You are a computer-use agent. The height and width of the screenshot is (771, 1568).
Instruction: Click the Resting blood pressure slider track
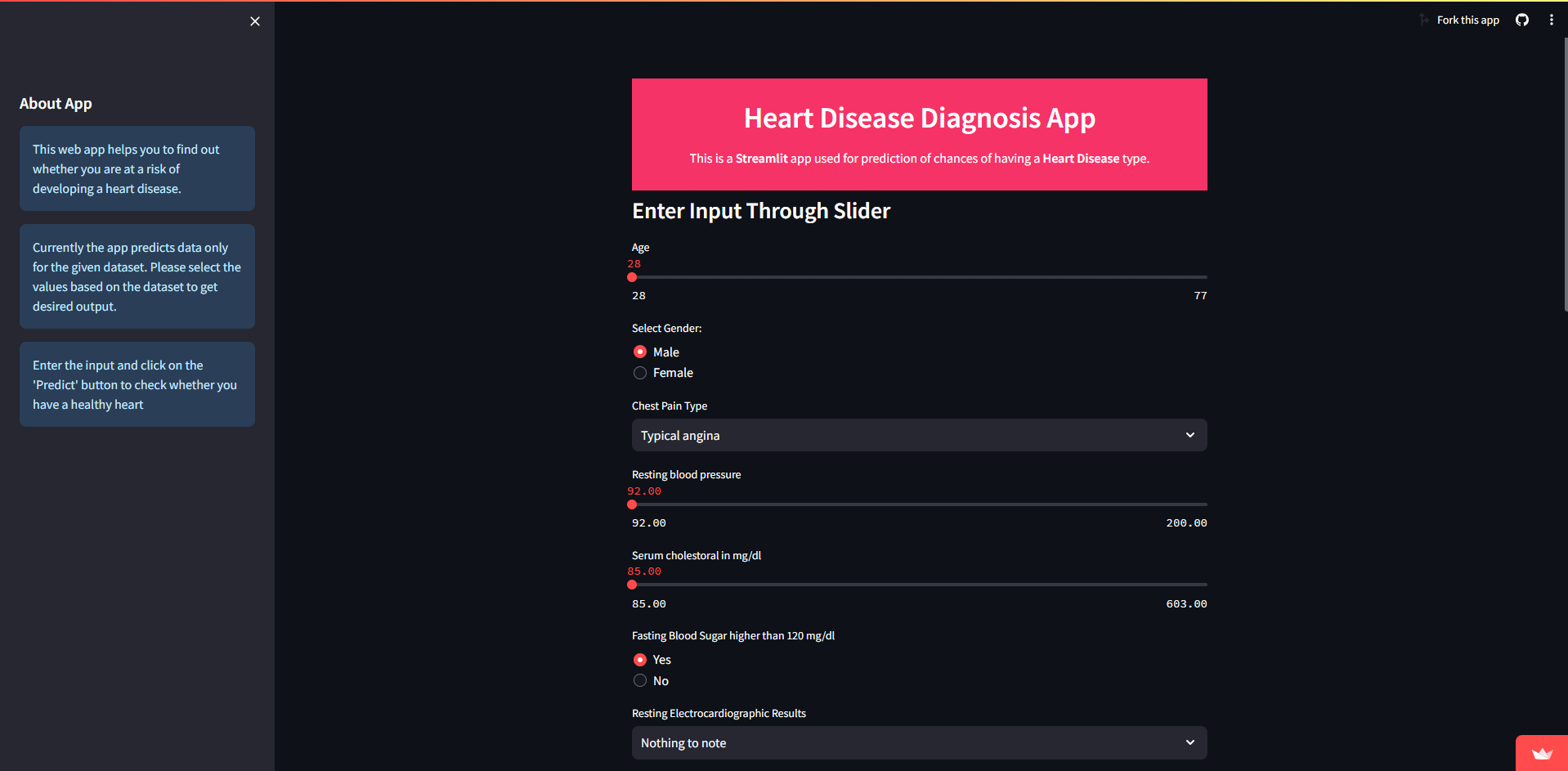919,504
